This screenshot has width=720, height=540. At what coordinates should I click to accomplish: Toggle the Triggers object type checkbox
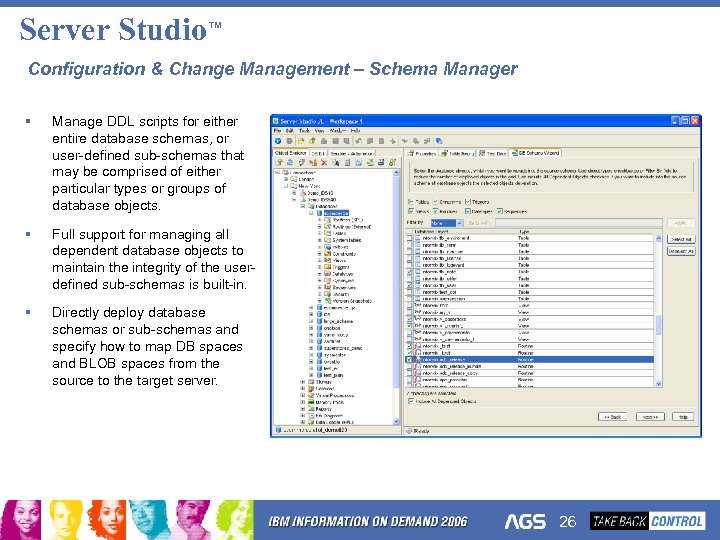click(x=468, y=202)
